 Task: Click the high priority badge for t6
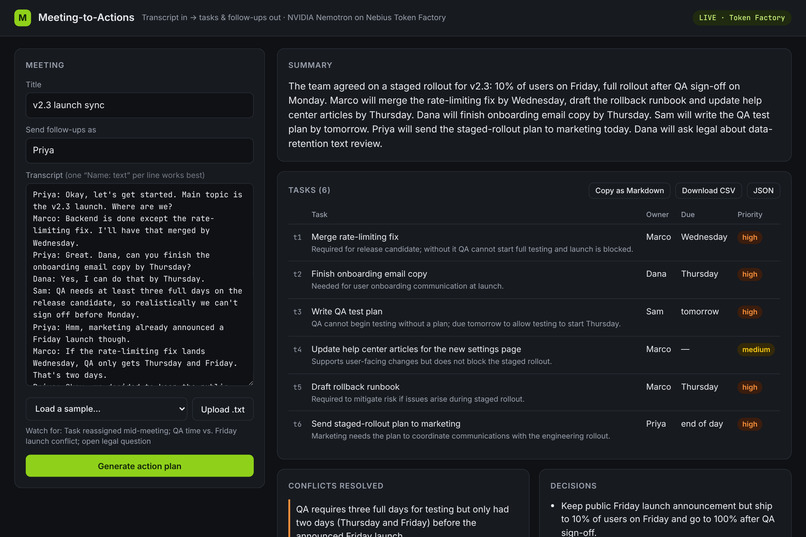(749, 424)
